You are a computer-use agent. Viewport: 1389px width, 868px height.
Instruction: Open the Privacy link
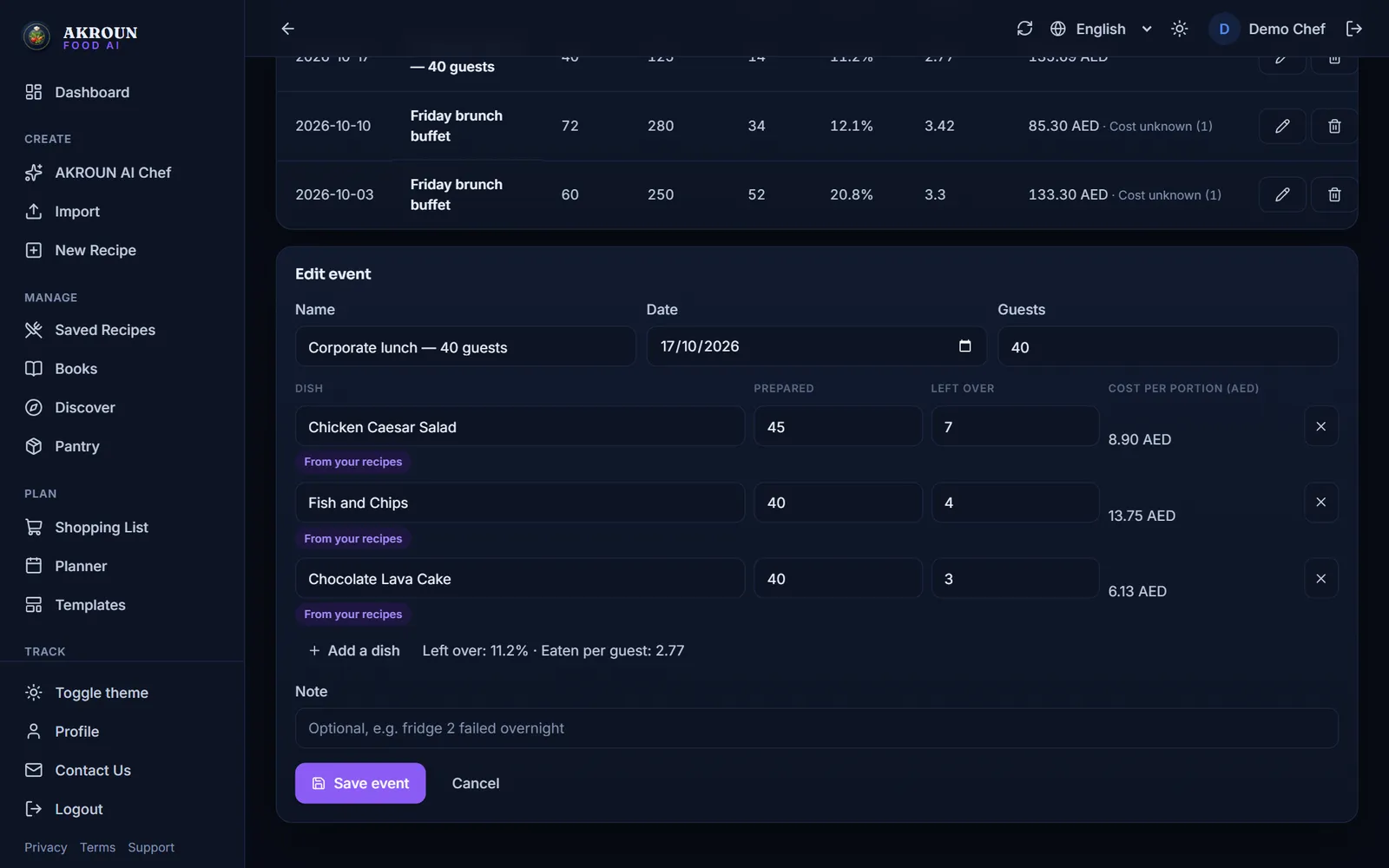point(45,847)
